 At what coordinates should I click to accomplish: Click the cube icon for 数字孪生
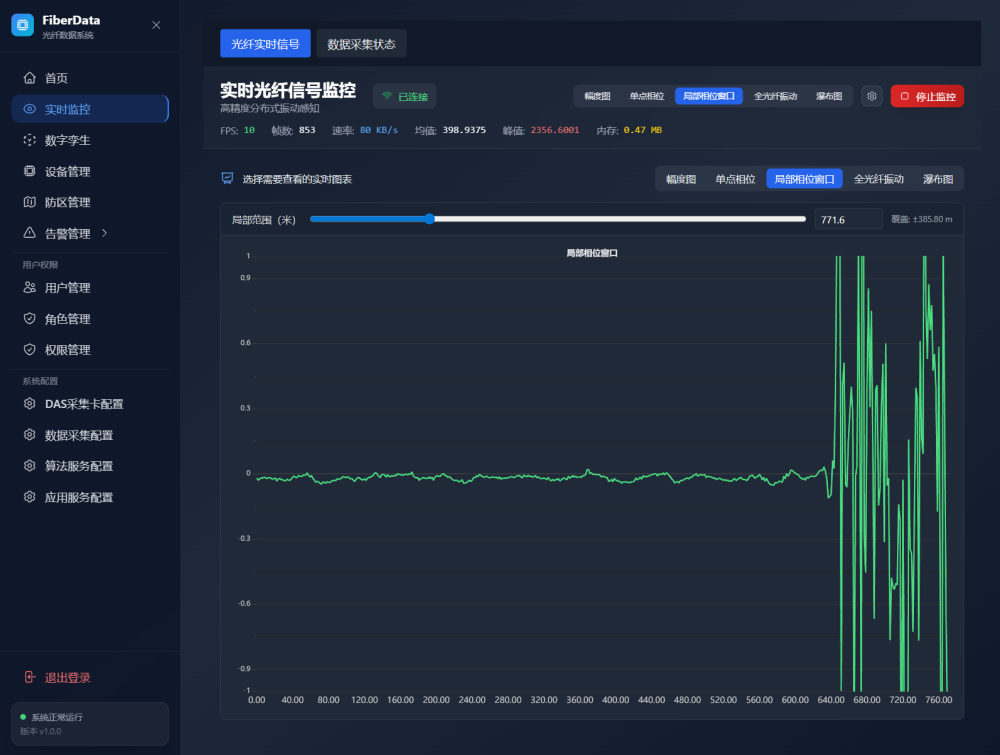coord(30,140)
